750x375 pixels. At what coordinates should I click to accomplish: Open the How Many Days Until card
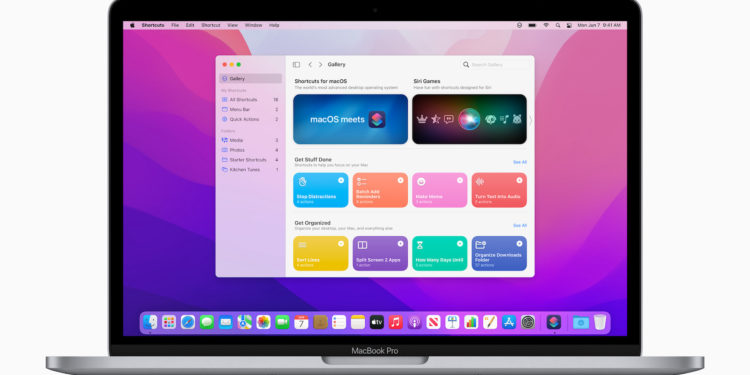pyautogui.click(x=440, y=253)
